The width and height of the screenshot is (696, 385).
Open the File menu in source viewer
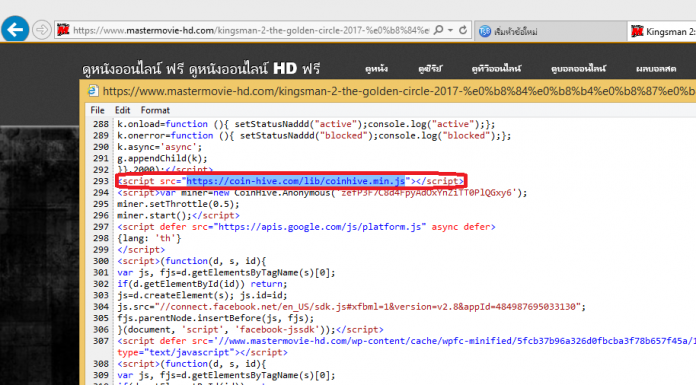(97, 110)
